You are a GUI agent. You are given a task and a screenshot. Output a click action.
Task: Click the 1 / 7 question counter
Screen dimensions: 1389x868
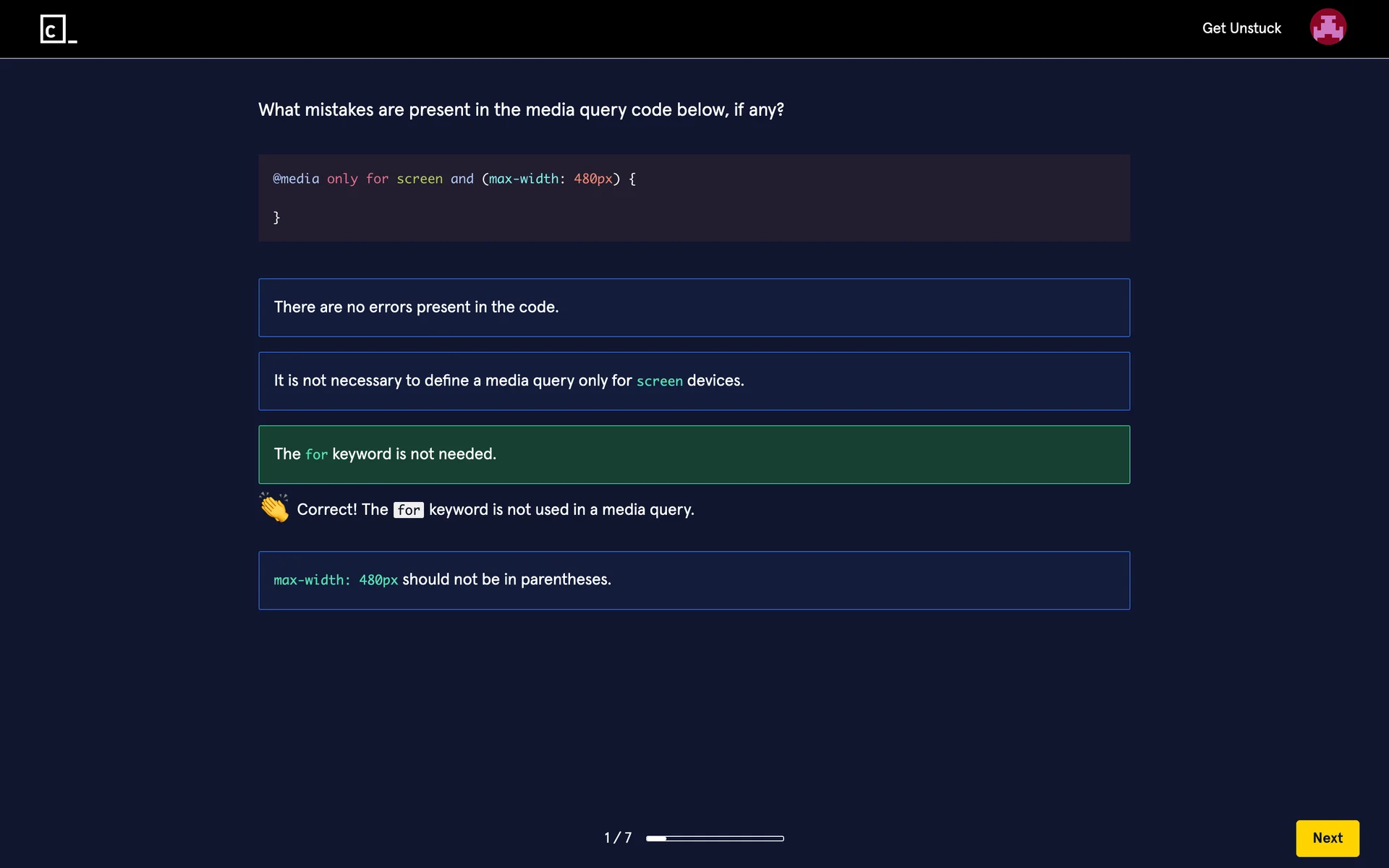pos(618,838)
